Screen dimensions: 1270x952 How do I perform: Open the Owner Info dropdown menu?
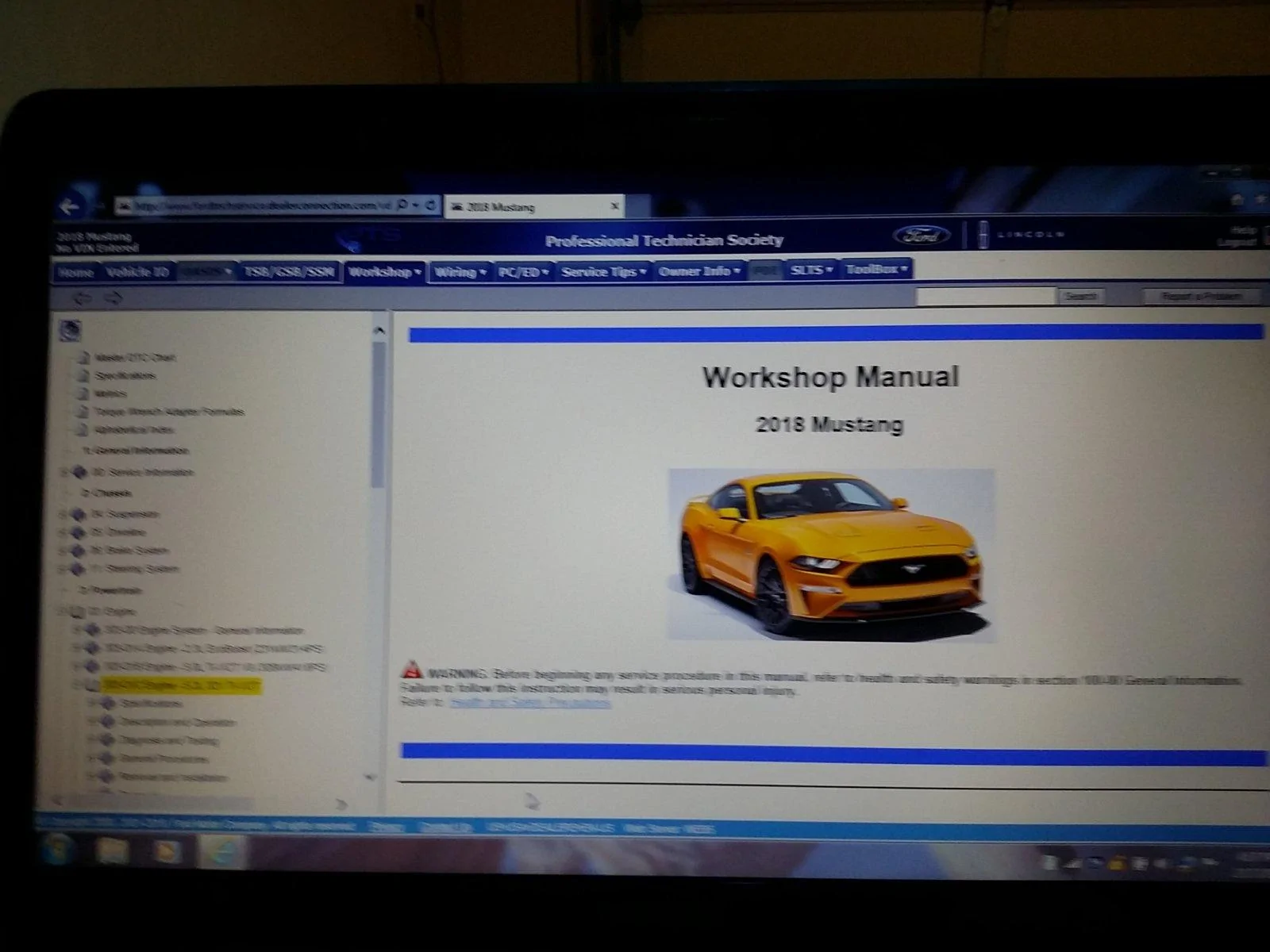click(699, 271)
